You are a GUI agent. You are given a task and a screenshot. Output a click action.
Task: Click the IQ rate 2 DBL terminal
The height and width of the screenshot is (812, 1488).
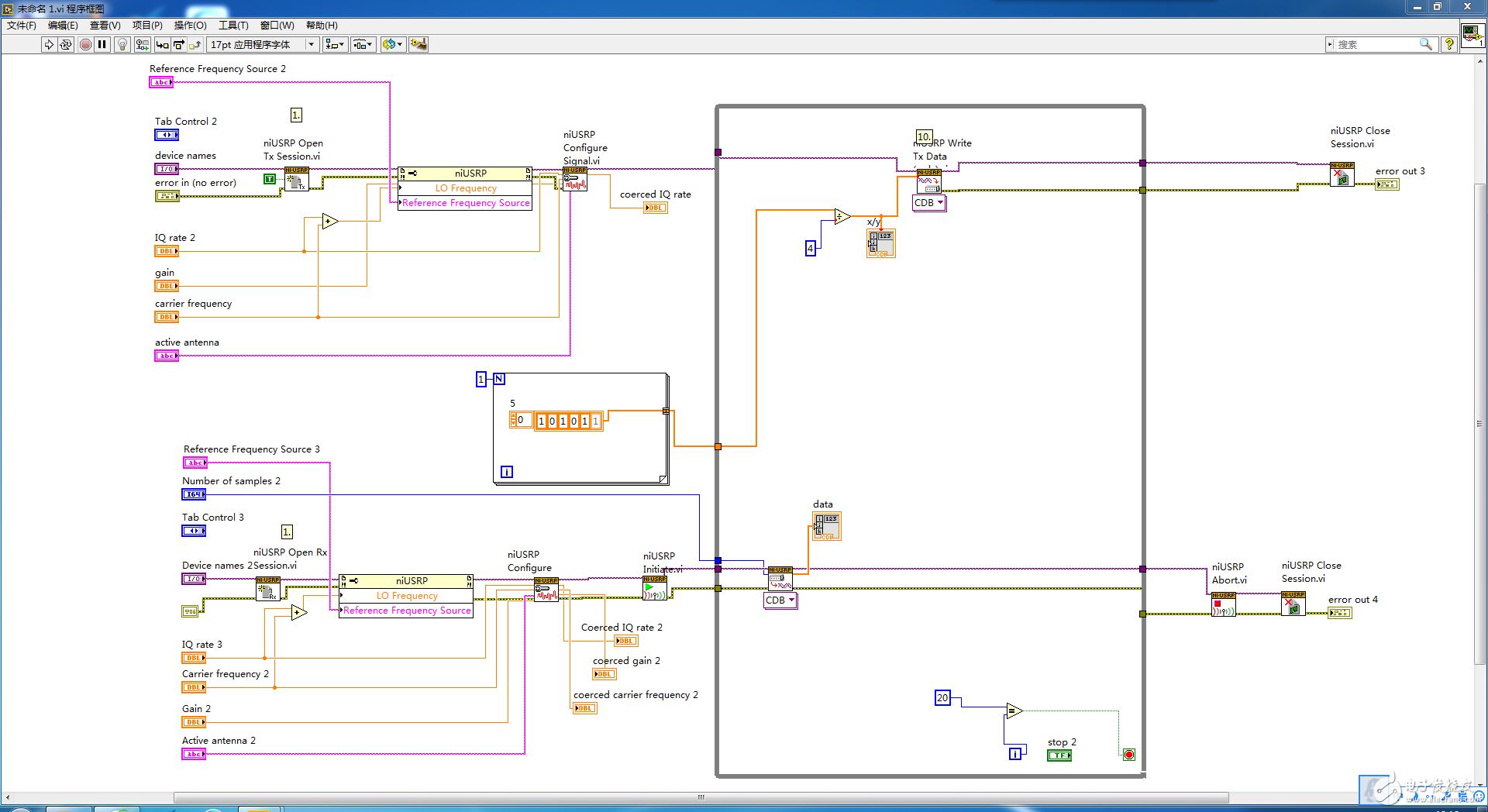(167, 251)
